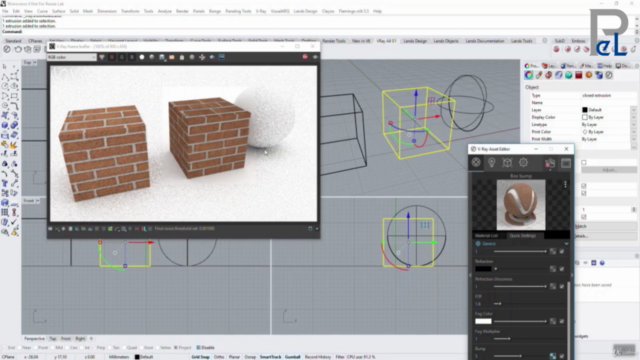Viewport: 640px width, 360px height.
Task: Open the Properties panel tab icon
Action: [x=532, y=66]
